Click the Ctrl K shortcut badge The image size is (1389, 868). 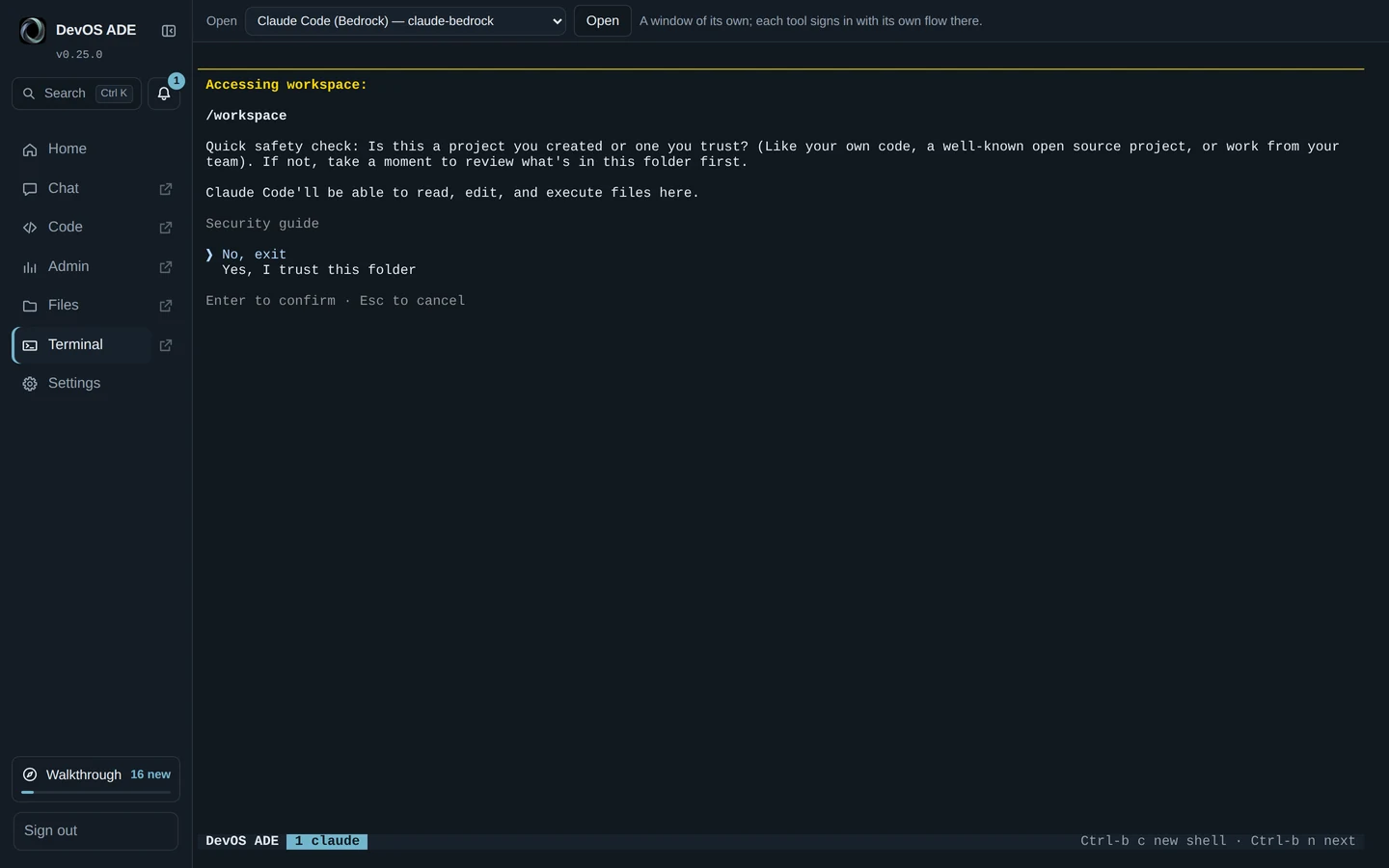click(x=114, y=94)
